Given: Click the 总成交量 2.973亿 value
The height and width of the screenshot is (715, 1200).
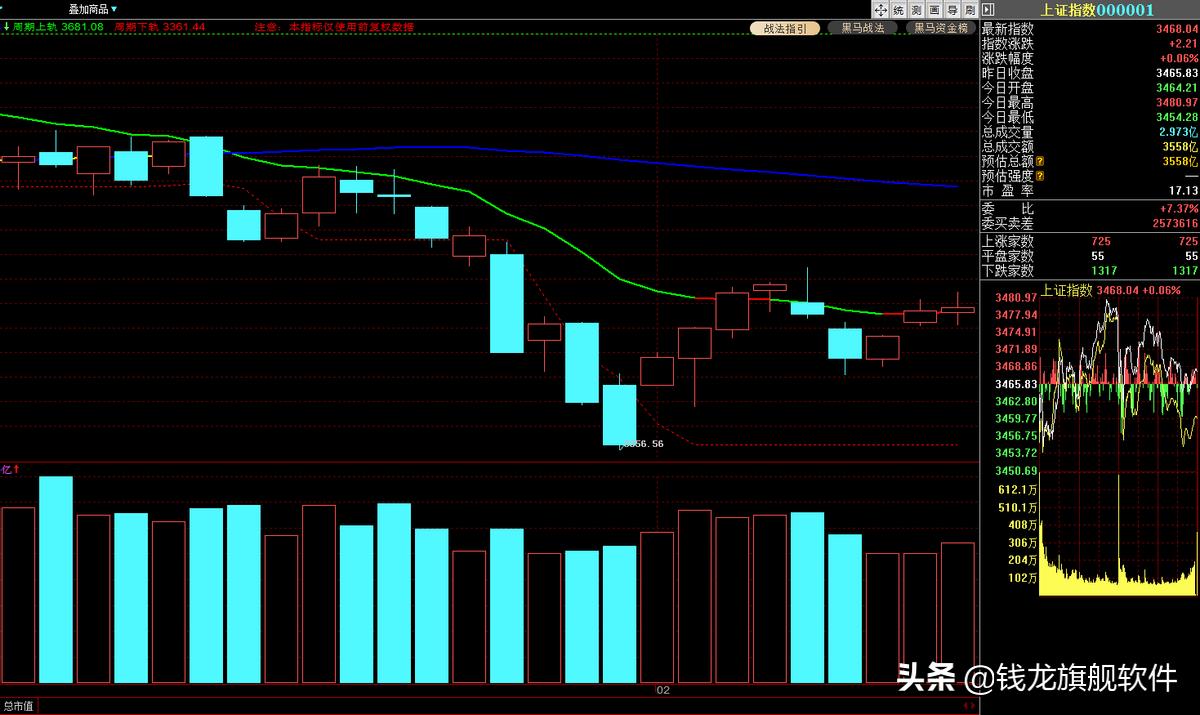Looking at the screenshot, I should (x=1179, y=132).
